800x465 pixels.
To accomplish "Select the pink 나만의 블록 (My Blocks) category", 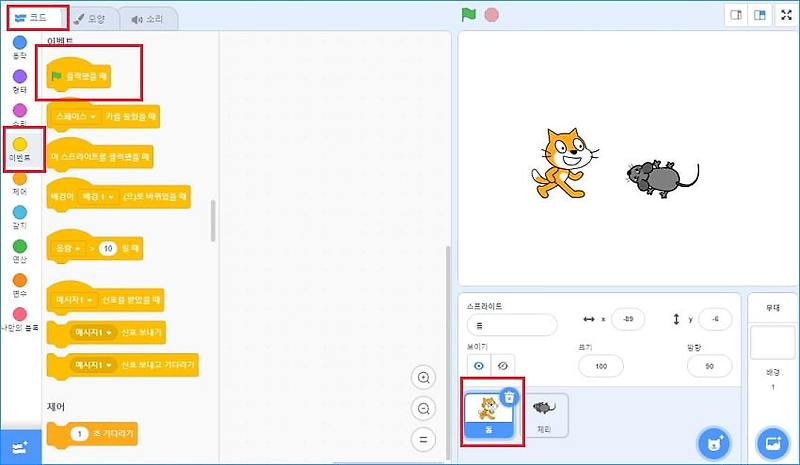I will coord(20,320).
